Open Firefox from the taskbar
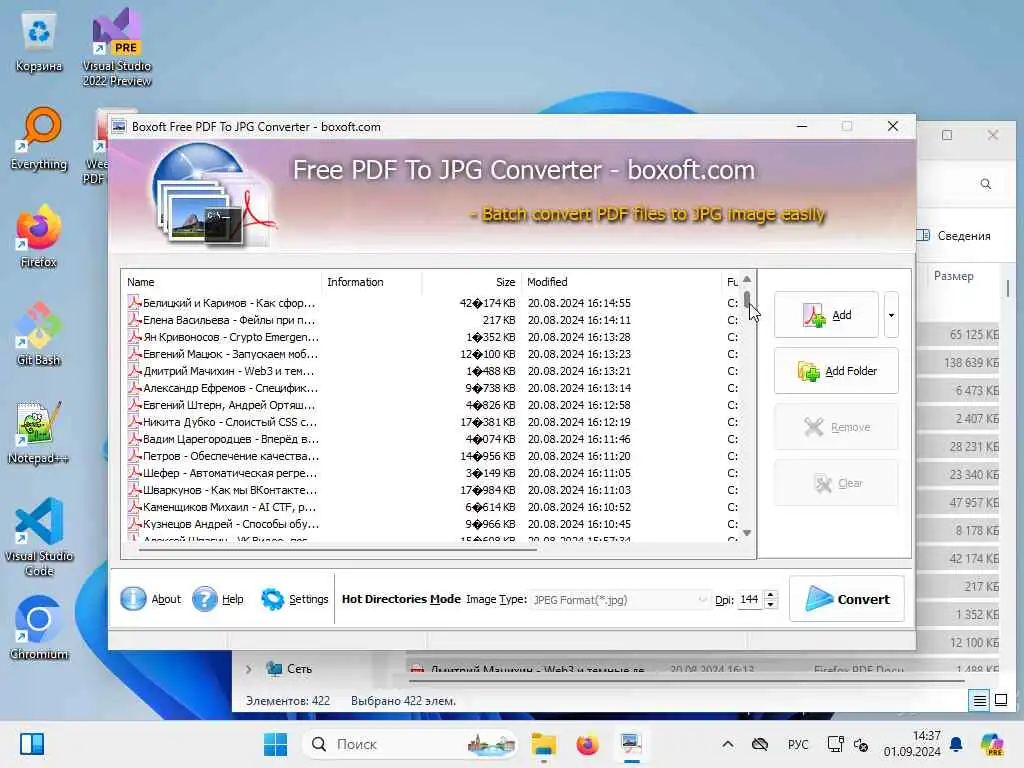The image size is (1024, 768). pos(587,744)
